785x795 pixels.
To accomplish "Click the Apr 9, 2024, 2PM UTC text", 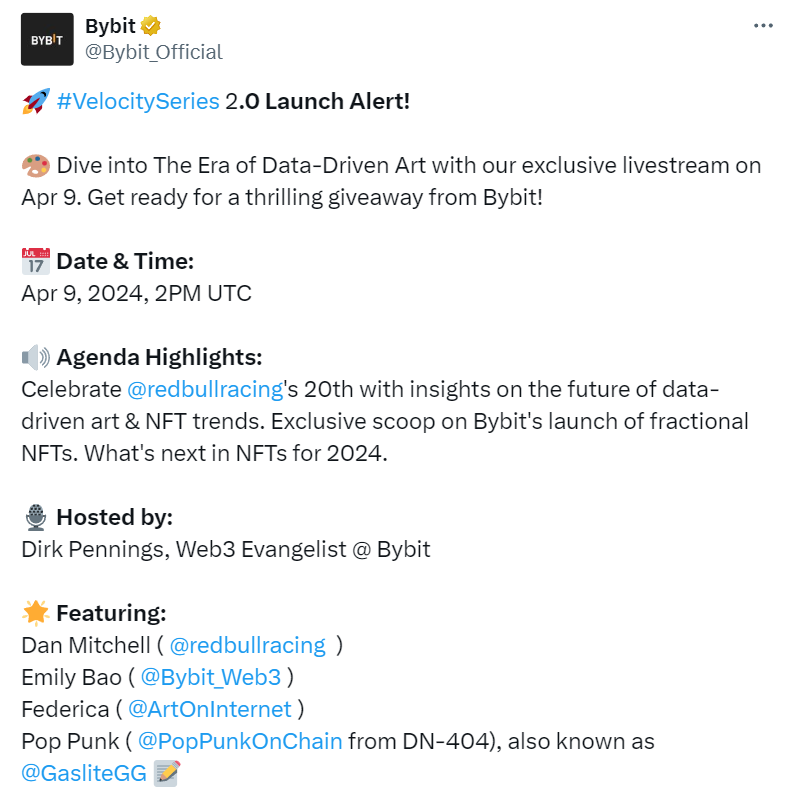I will pyautogui.click(x=136, y=294).
